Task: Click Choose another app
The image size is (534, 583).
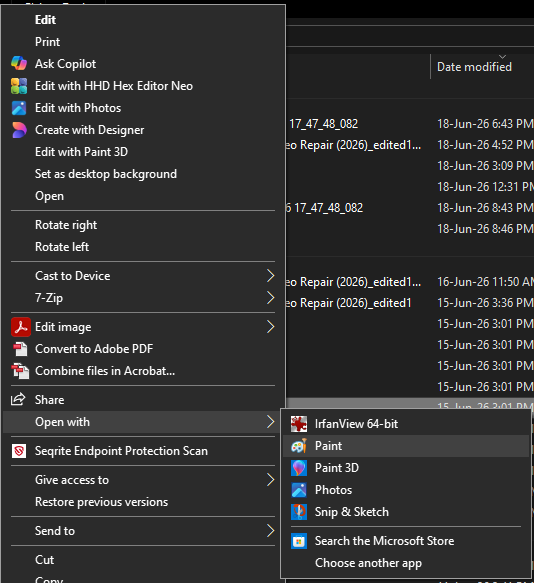Action: (x=368, y=563)
